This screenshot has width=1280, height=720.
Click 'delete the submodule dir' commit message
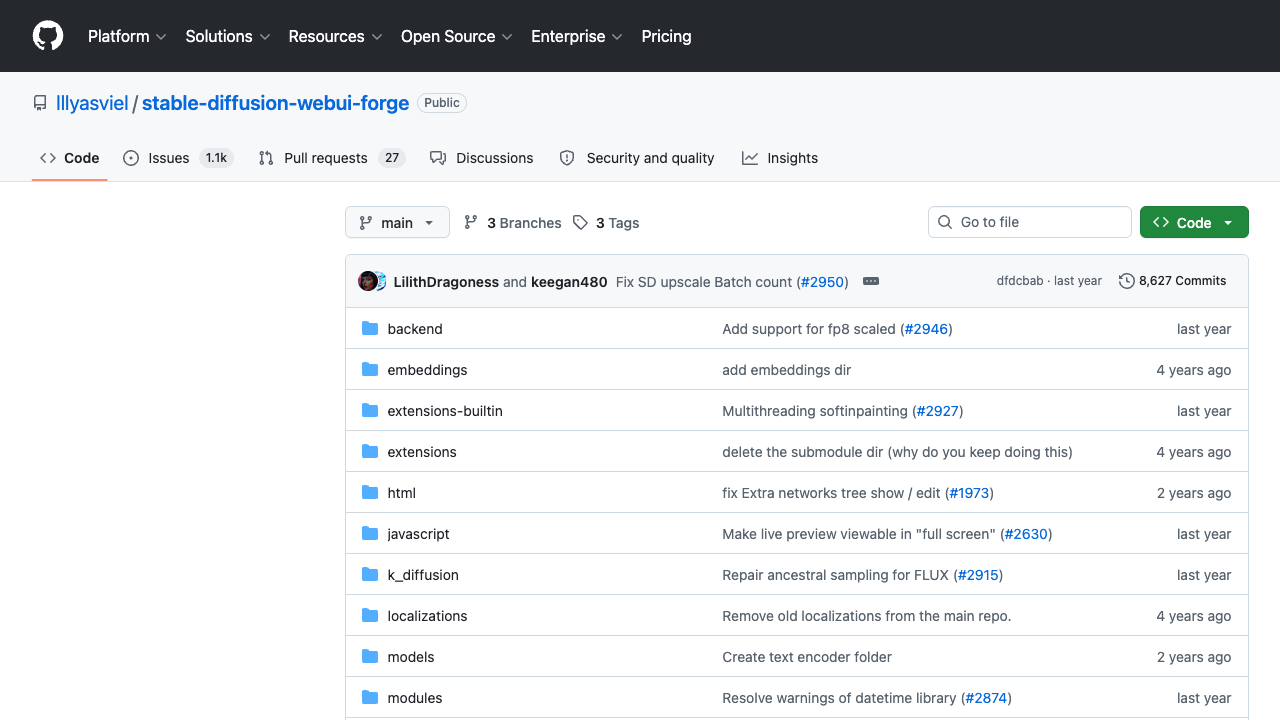(897, 452)
